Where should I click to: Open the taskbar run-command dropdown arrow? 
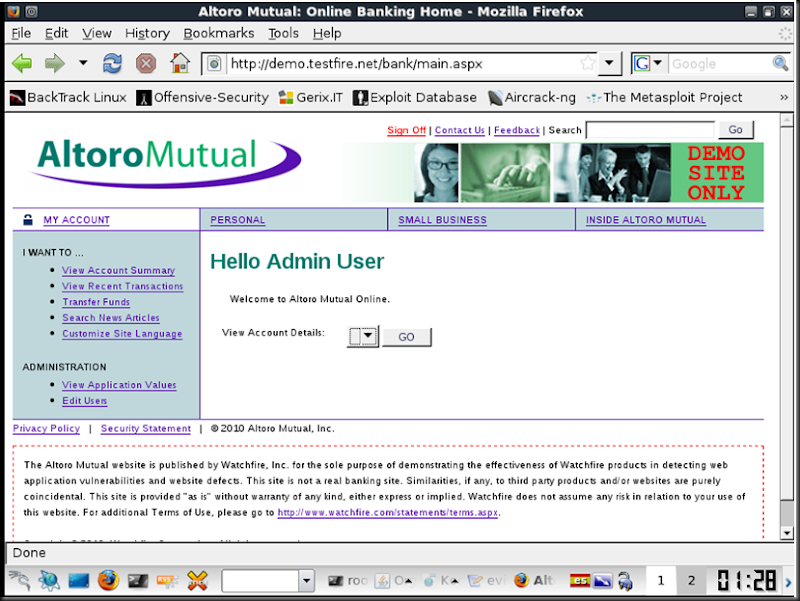tap(306, 581)
